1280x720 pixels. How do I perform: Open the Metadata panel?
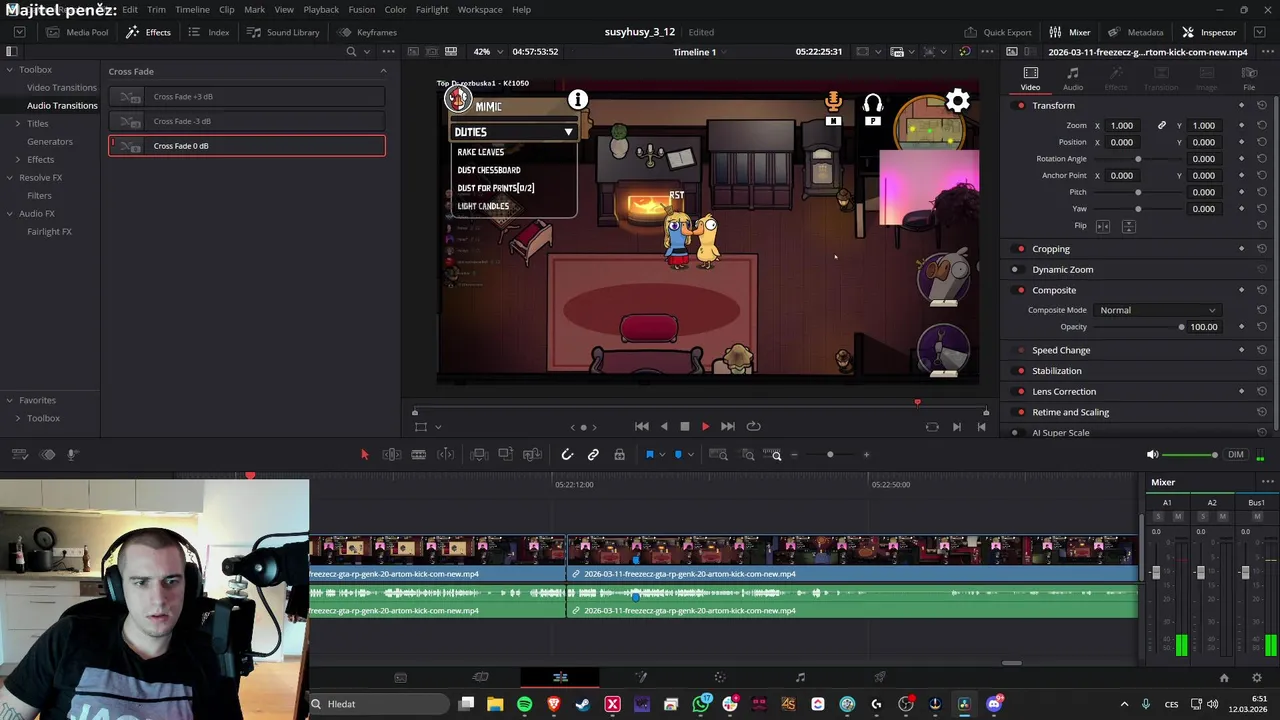pos(1135,32)
